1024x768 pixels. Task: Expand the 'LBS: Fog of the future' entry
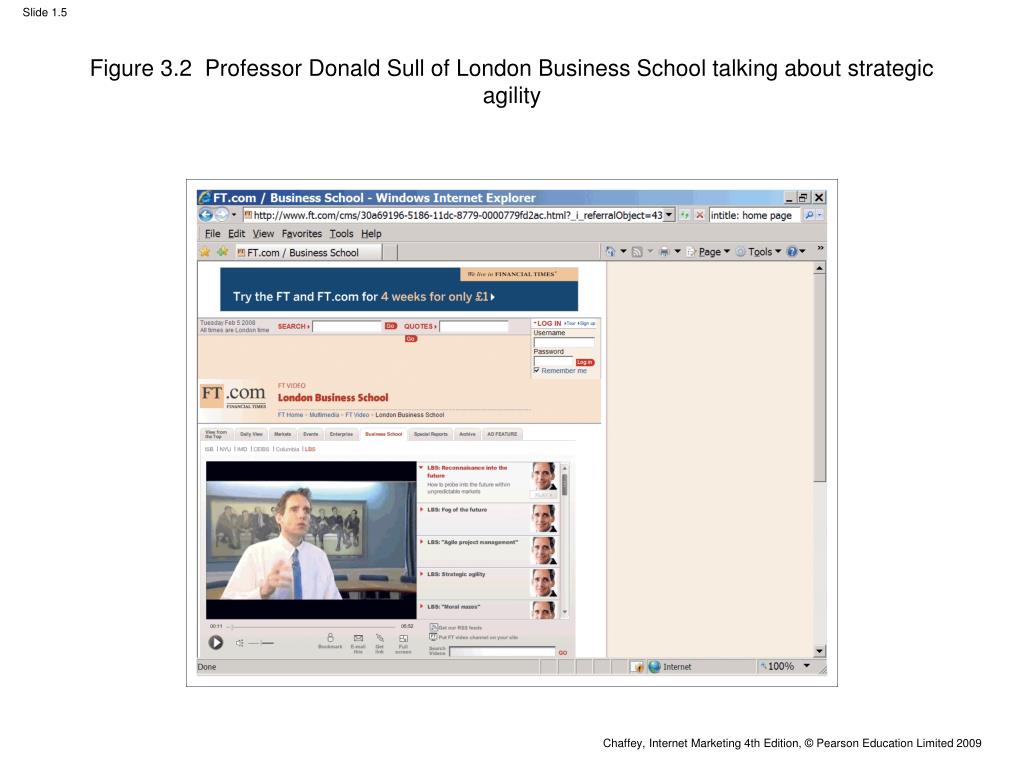click(421, 509)
